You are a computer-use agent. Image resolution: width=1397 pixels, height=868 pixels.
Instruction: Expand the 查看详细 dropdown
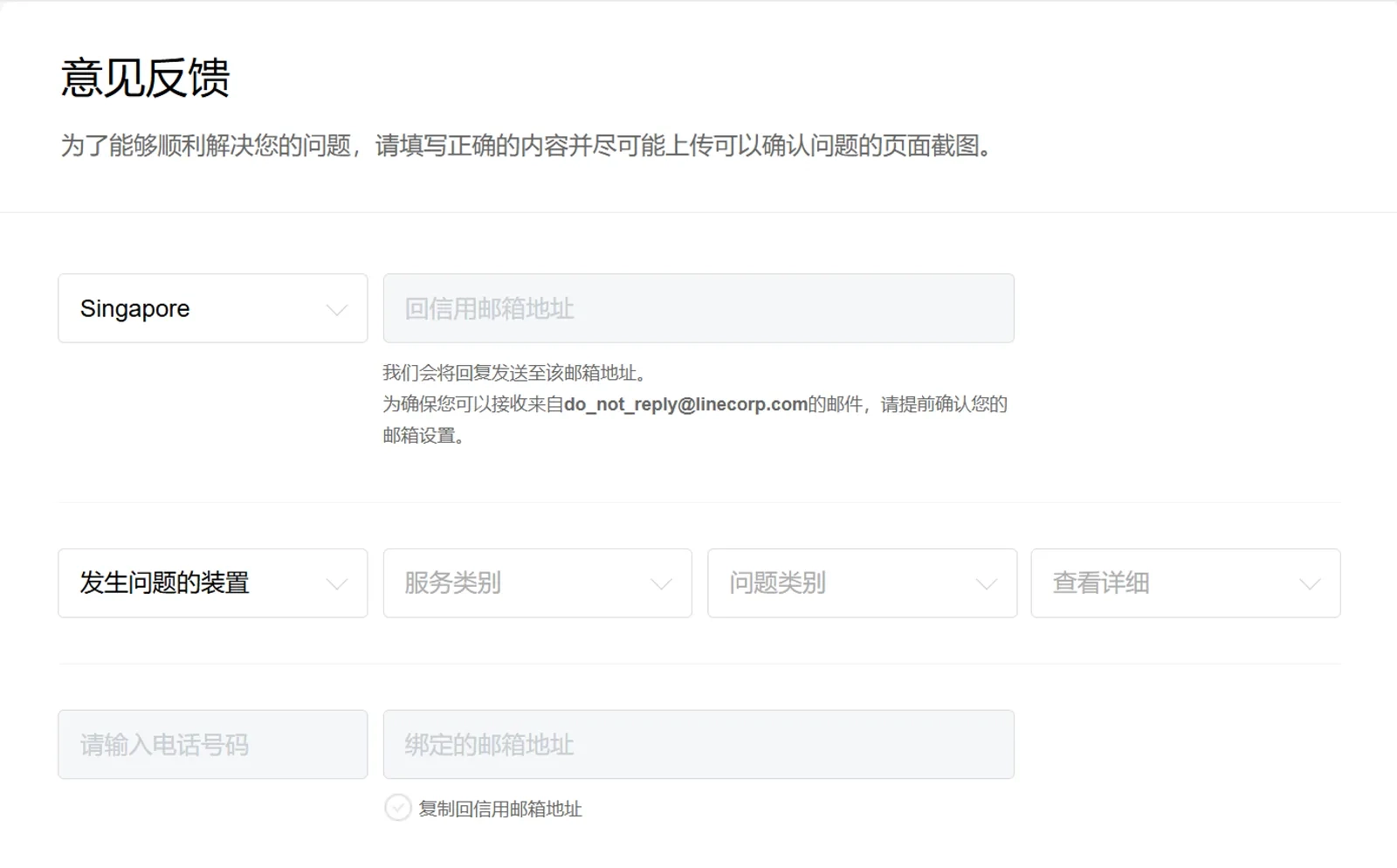pyautogui.click(x=1186, y=583)
